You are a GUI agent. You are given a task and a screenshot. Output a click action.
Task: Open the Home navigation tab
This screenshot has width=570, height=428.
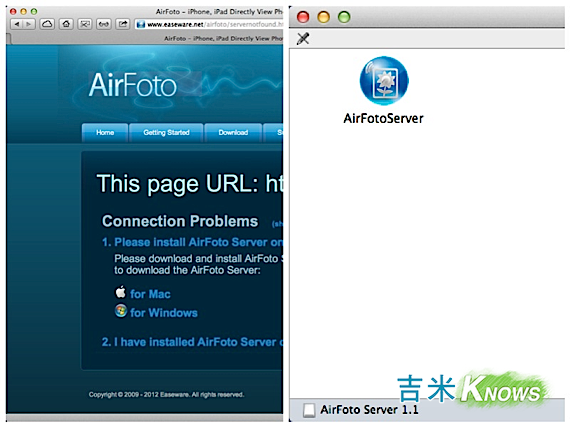[x=105, y=133]
